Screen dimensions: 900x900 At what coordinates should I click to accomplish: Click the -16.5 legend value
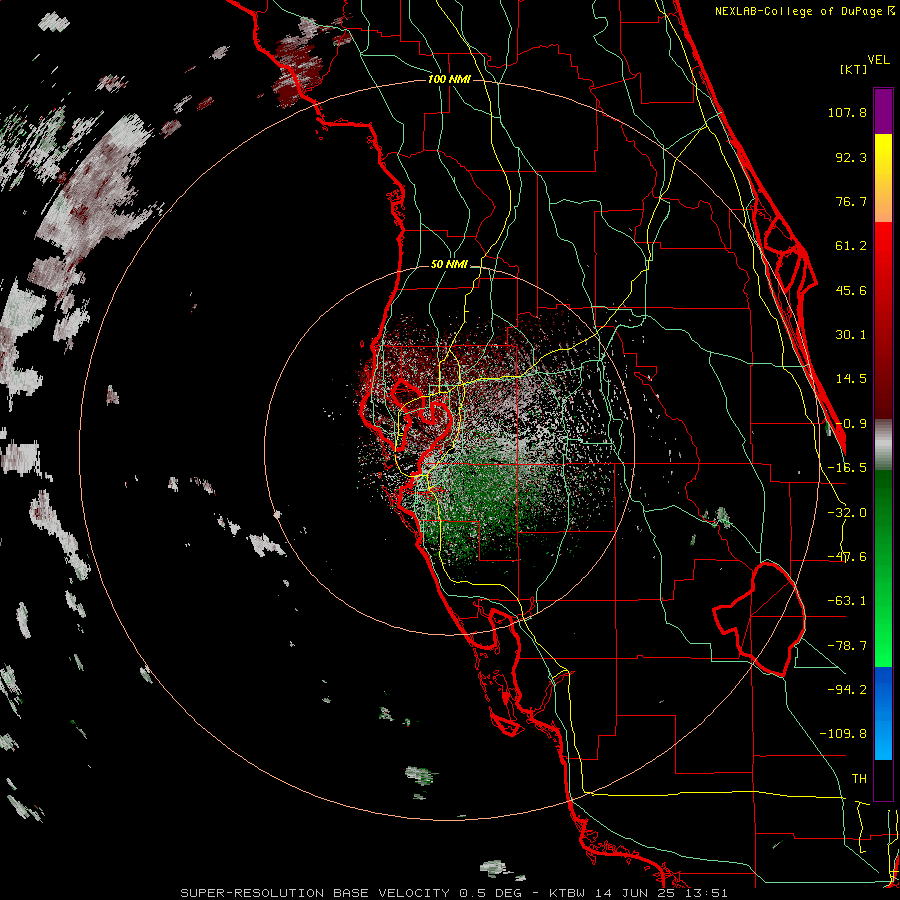[847, 468]
